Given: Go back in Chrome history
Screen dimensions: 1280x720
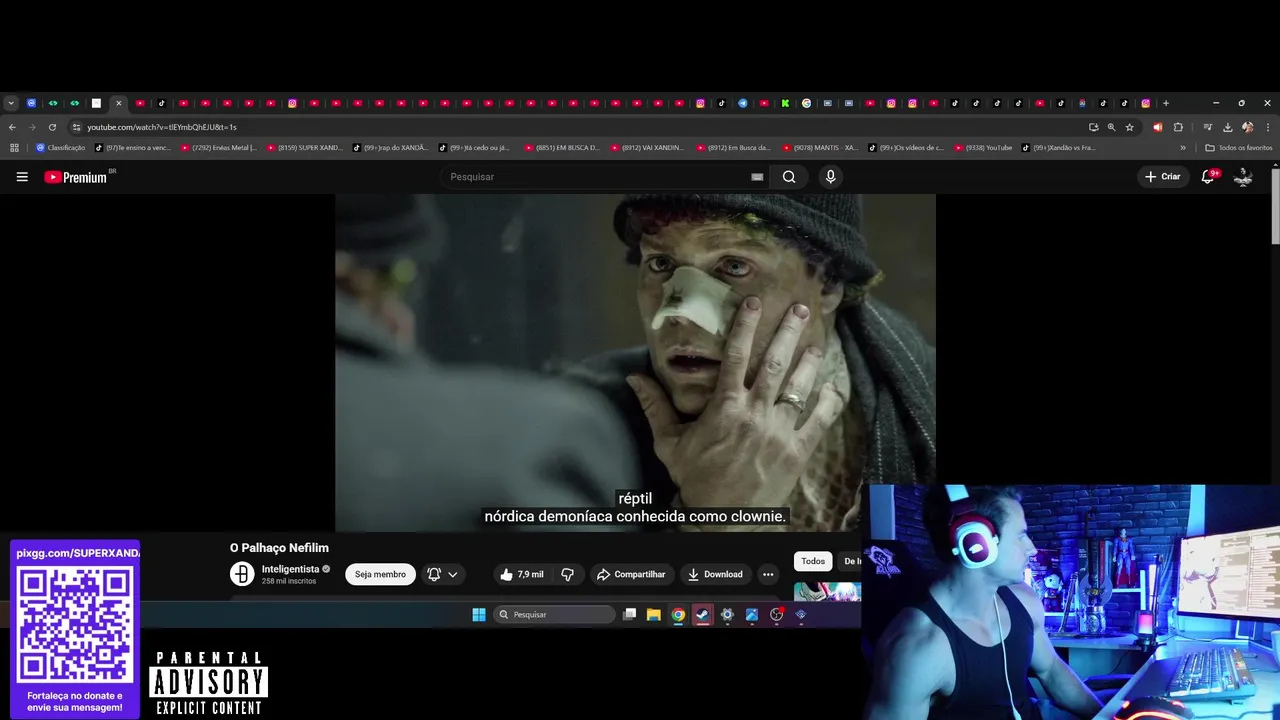Looking at the screenshot, I should 12,127.
